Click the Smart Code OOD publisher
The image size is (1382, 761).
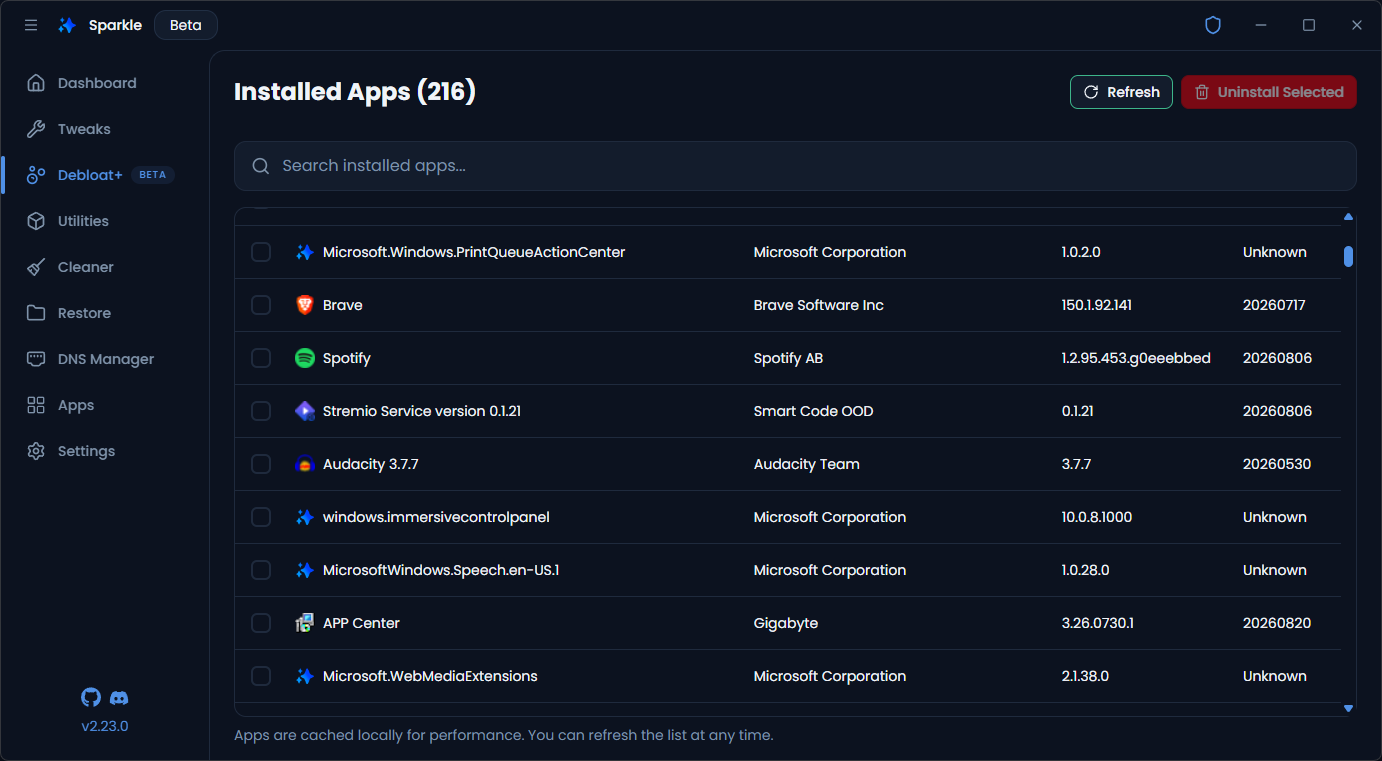(813, 411)
